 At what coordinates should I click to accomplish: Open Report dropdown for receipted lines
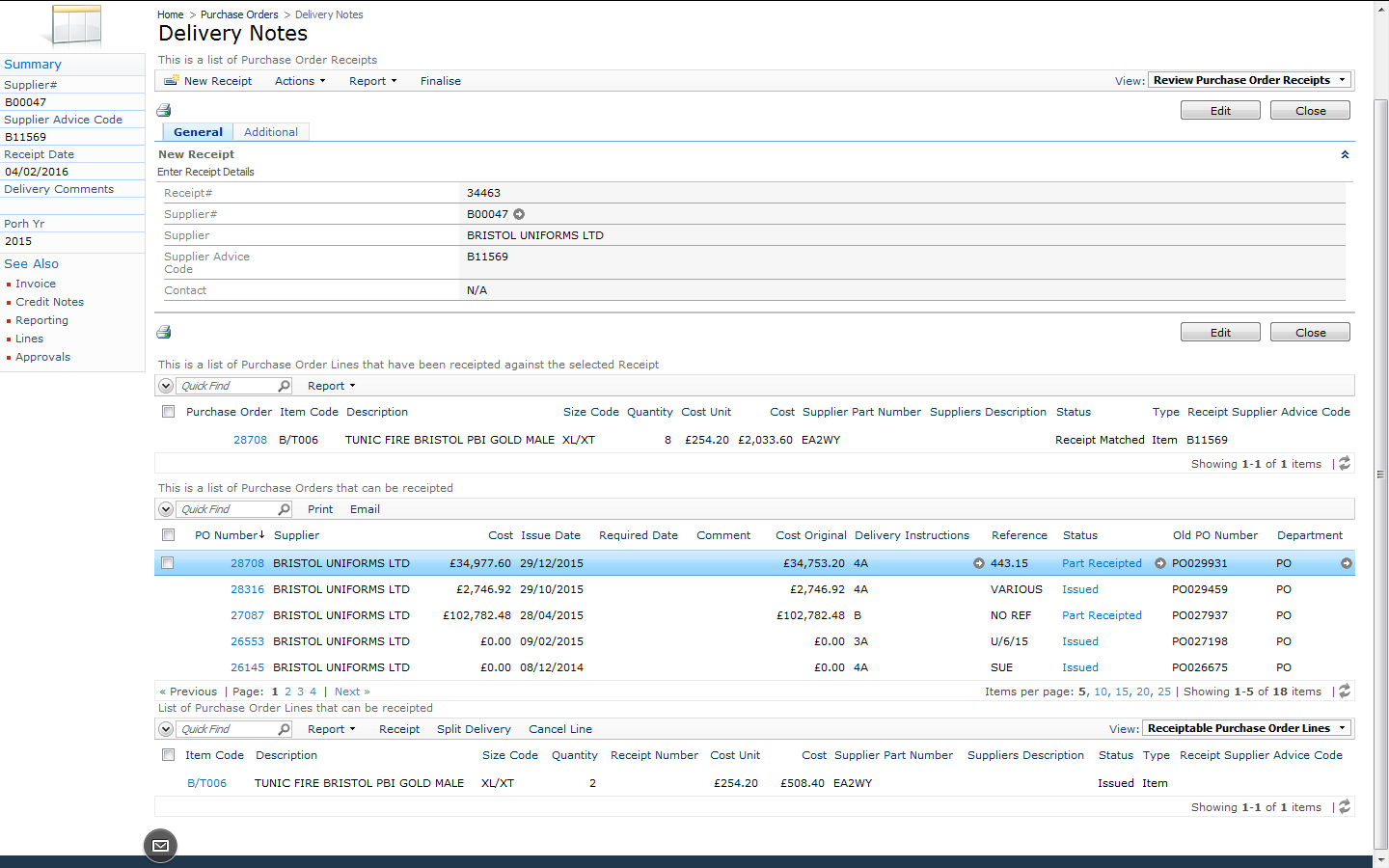[x=332, y=386]
